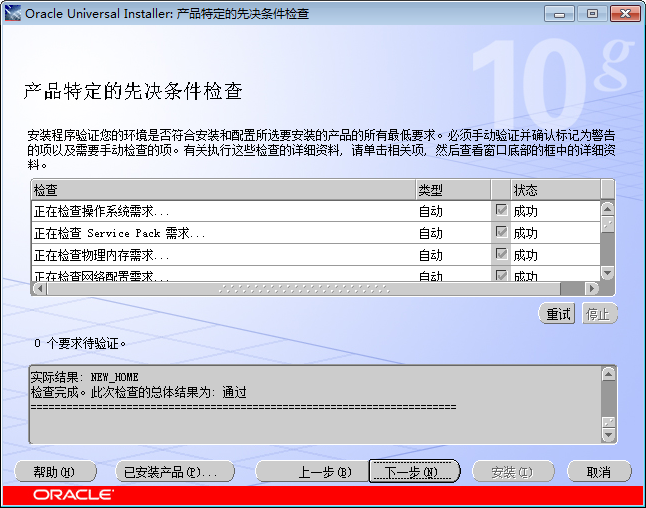Click the 检查 column header
The image size is (646, 508).
(x=224, y=190)
